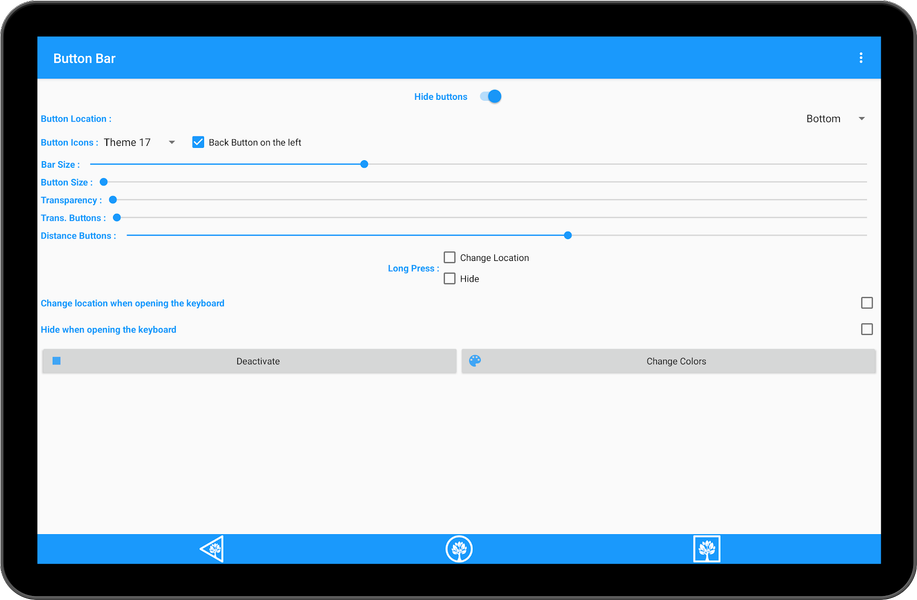Click 'Hide when opening the keyboard' text
The image size is (917, 600).
click(x=108, y=330)
